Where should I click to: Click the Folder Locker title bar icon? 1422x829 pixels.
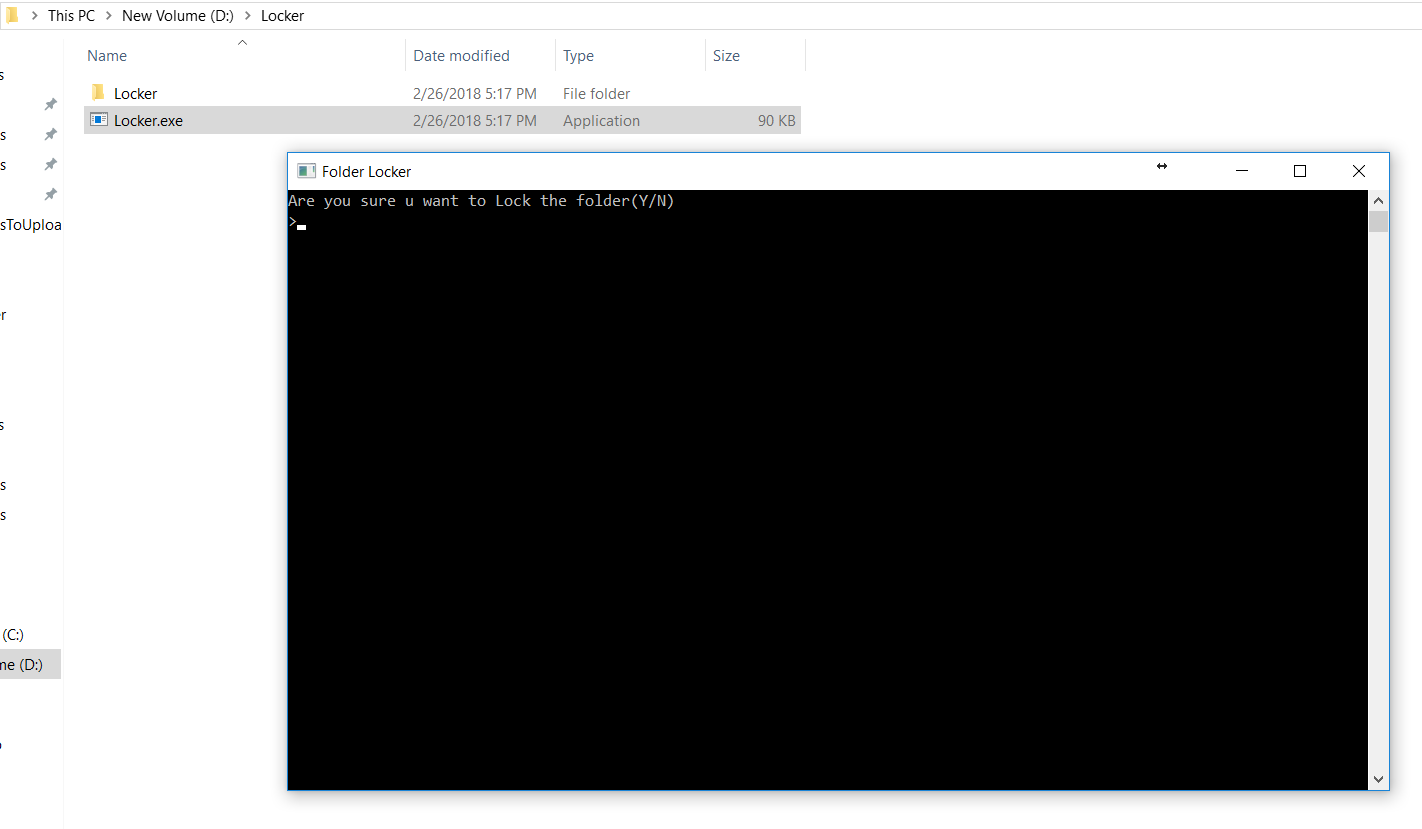click(306, 170)
